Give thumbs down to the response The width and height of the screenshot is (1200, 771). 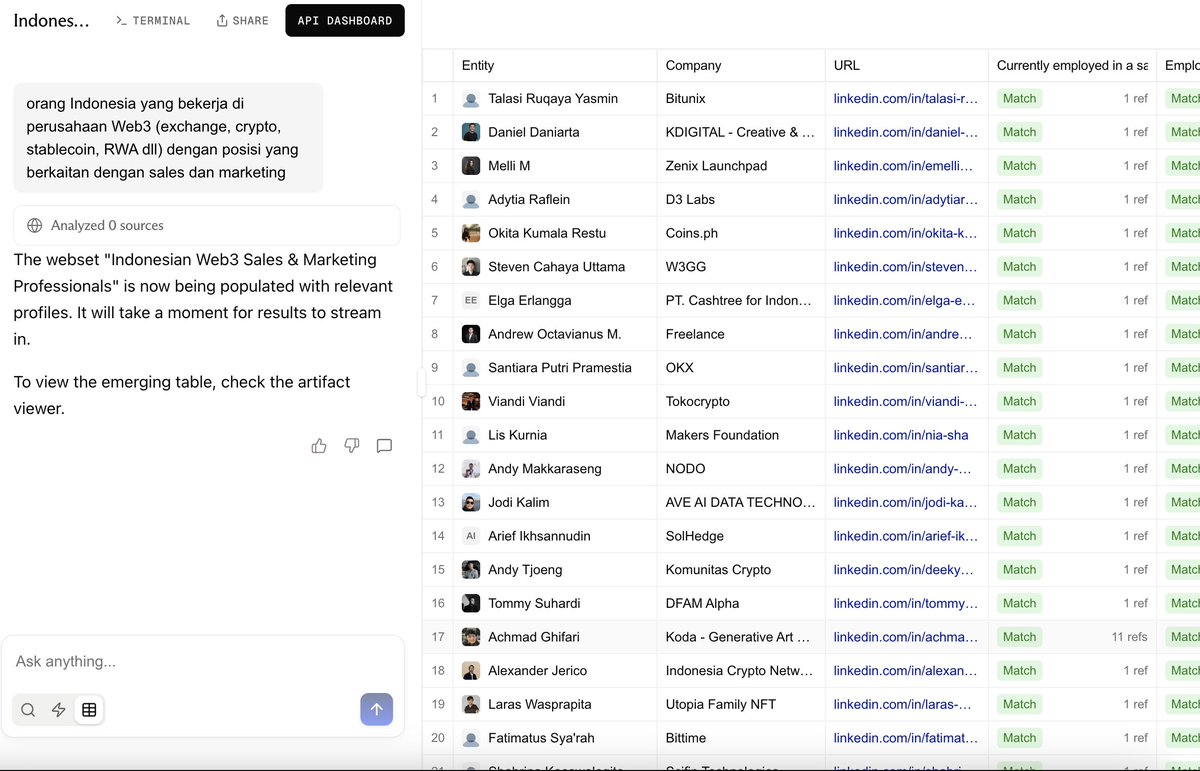point(352,446)
